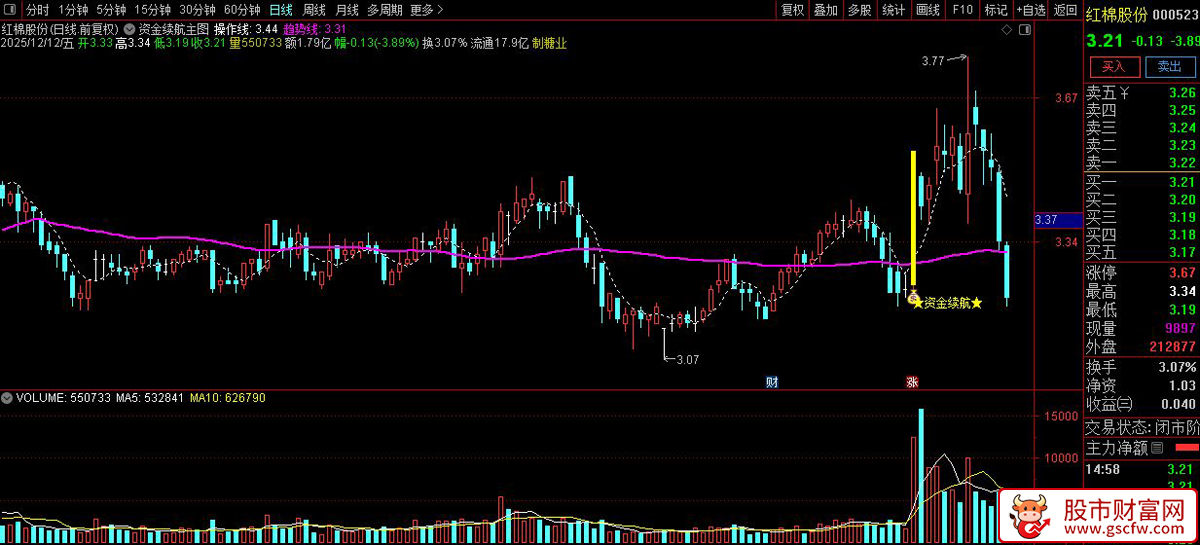Click the 复权 toolbar button

pos(793,10)
